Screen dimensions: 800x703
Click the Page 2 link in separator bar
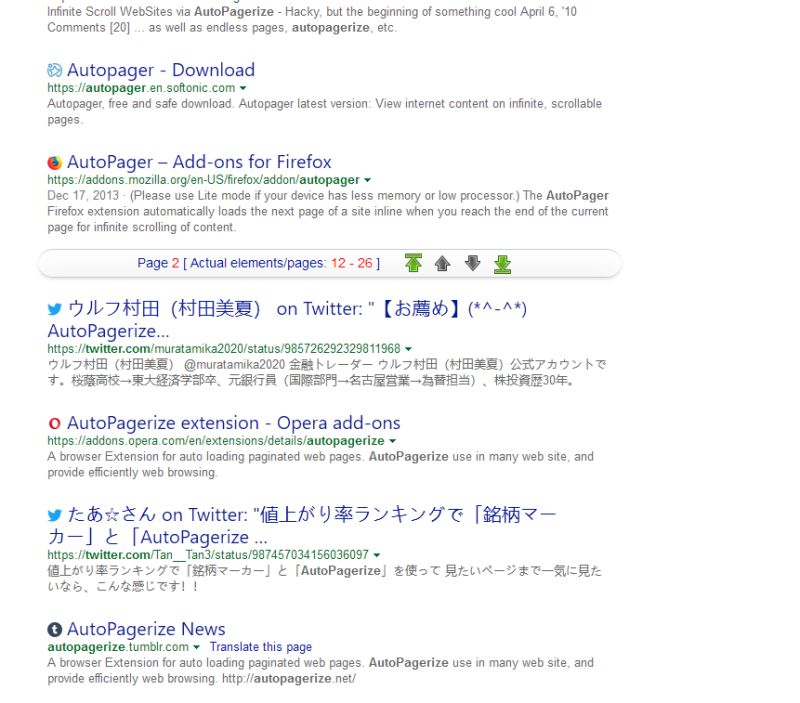click(158, 263)
